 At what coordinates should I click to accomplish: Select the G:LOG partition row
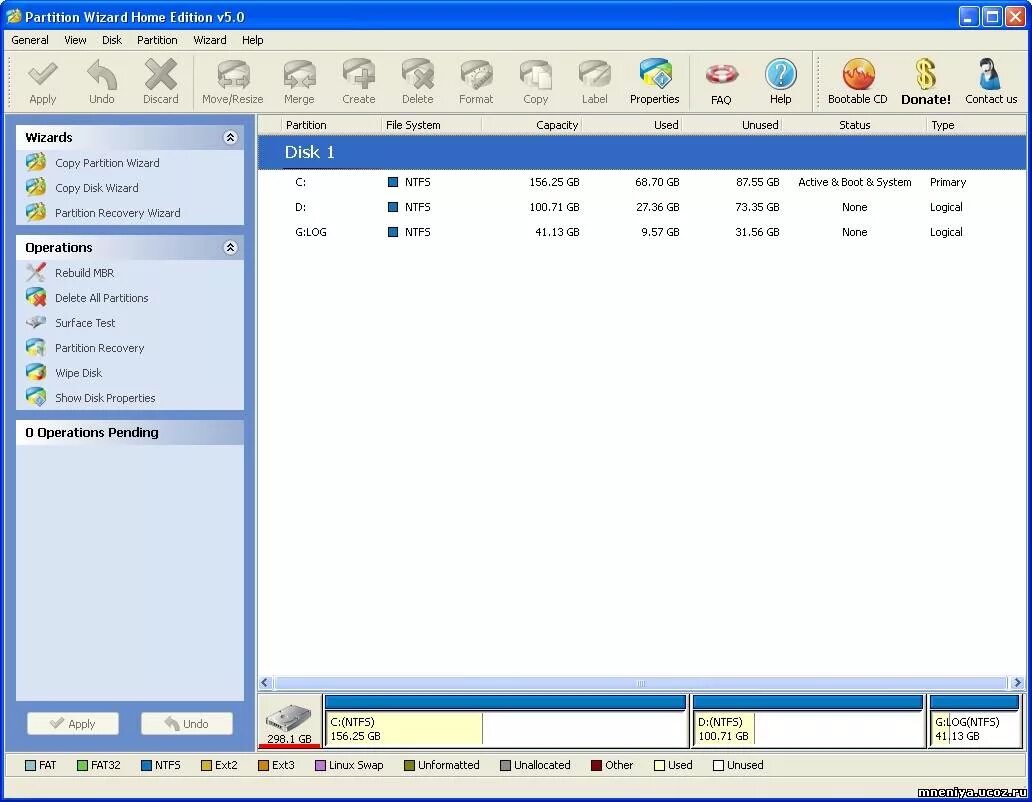(642, 232)
